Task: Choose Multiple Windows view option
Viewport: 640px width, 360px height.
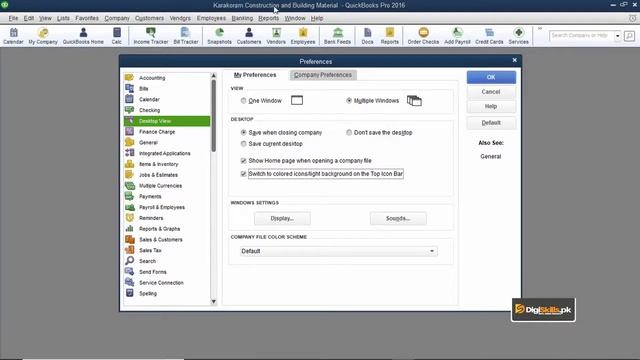Action: [x=349, y=100]
